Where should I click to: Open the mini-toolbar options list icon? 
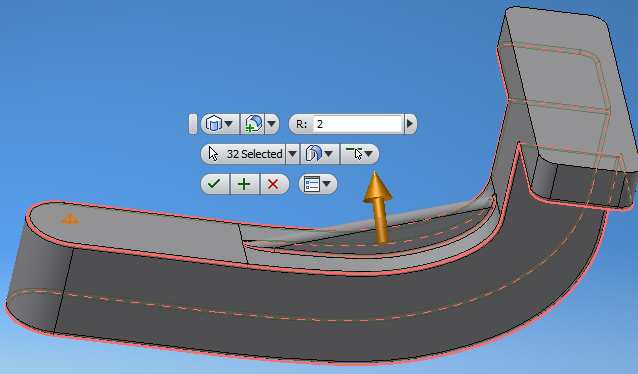pos(312,184)
